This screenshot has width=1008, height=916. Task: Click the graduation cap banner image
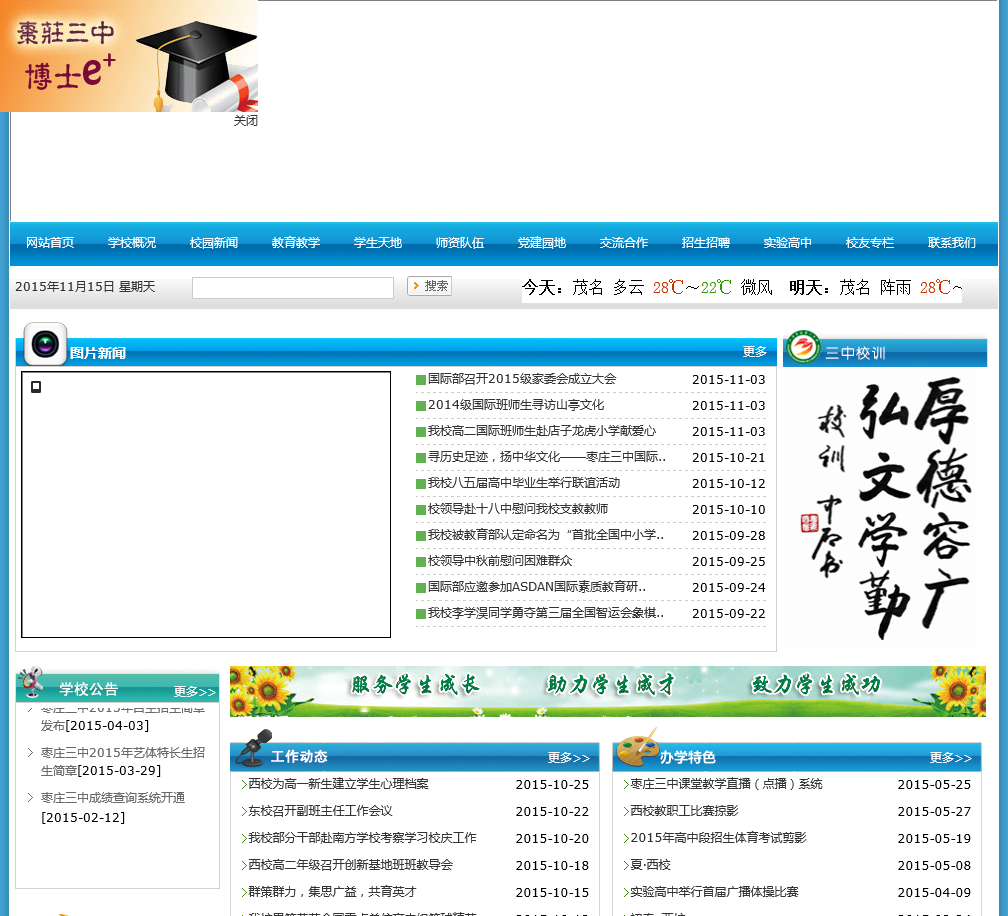click(x=129, y=56)
